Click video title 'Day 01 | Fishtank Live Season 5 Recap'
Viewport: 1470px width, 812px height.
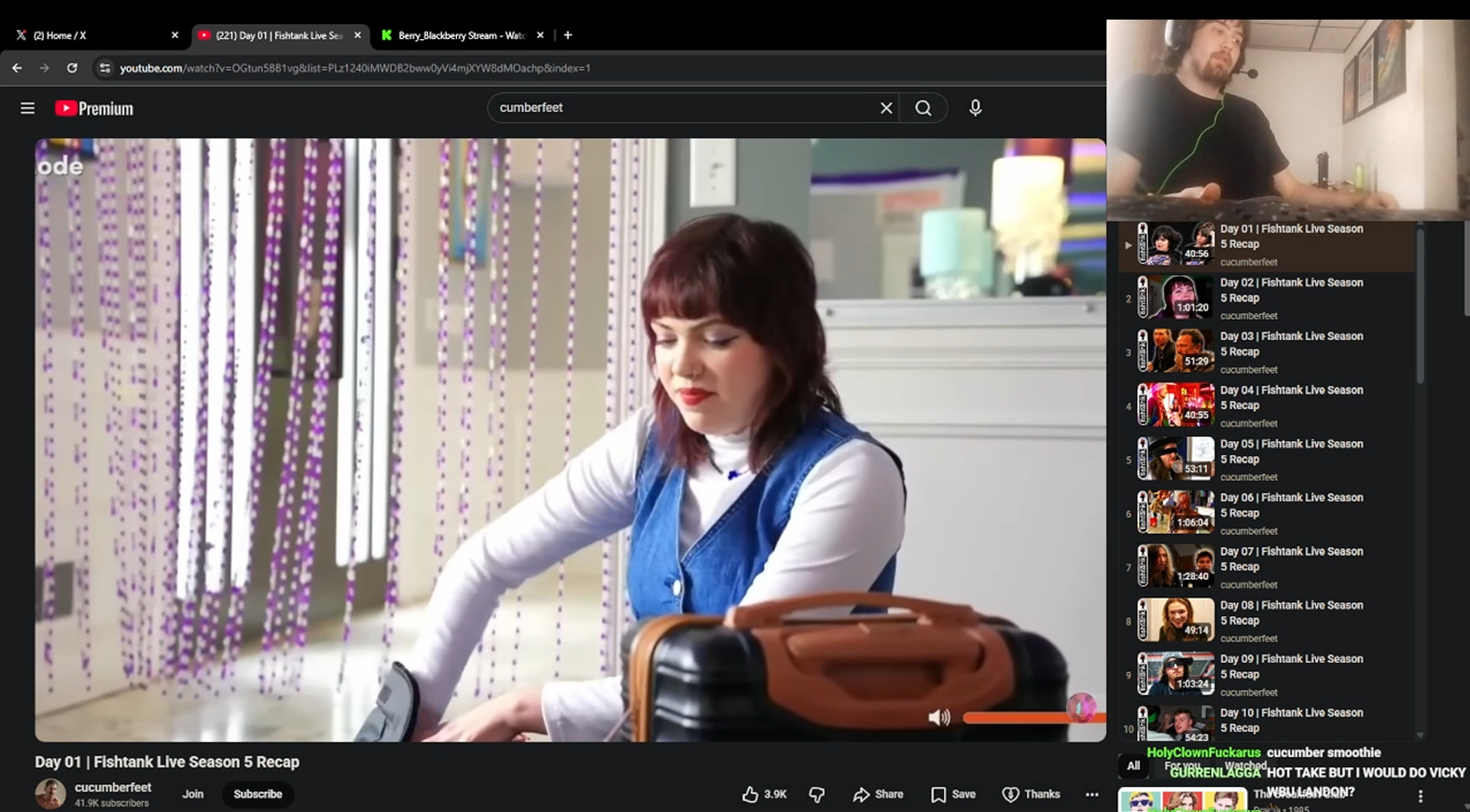click(167, 762)
